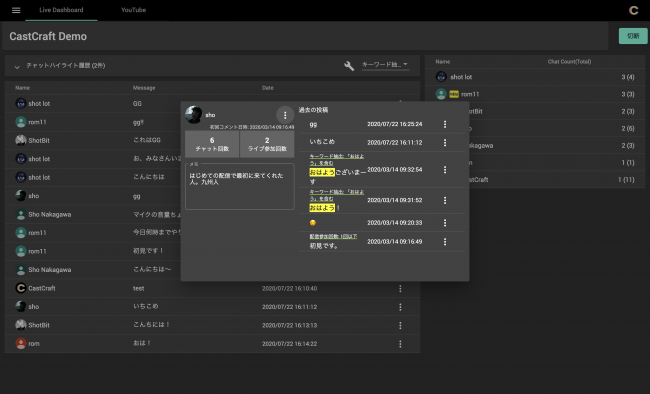
Task: Open row menu for ShotBit こんちには！ message
Action: pyautogui.click(x=400, y=325)
